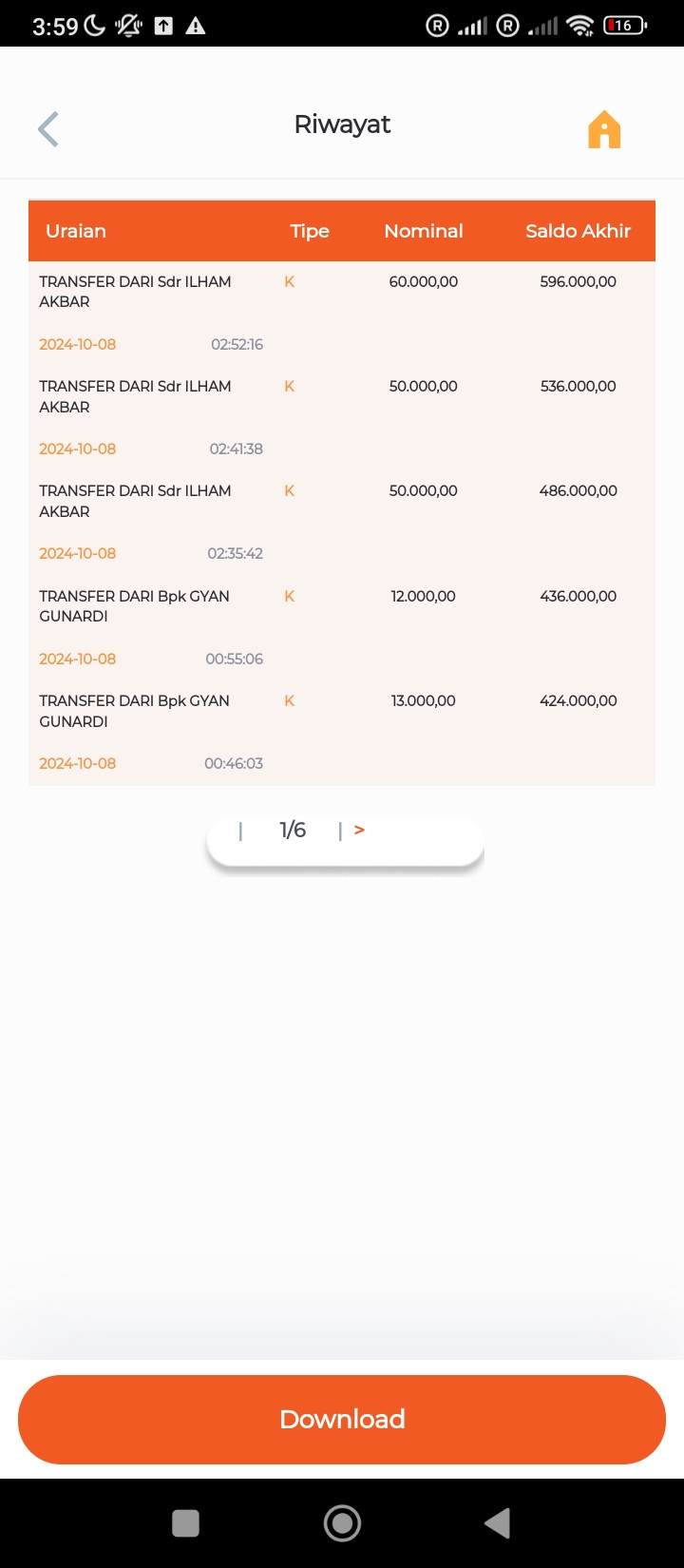Tap the back arrow icon

(48, 129)
